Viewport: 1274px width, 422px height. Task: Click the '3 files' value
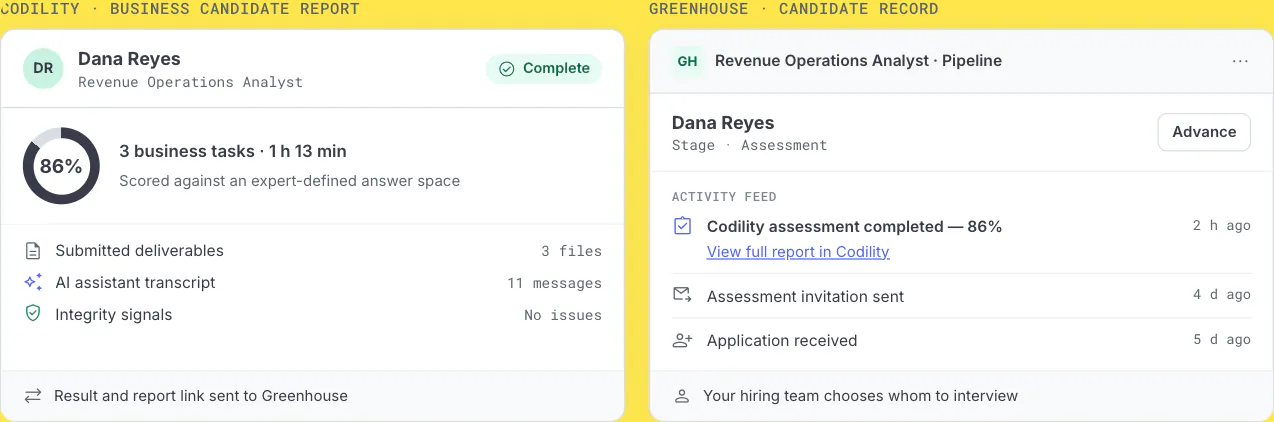pos(571,251)
